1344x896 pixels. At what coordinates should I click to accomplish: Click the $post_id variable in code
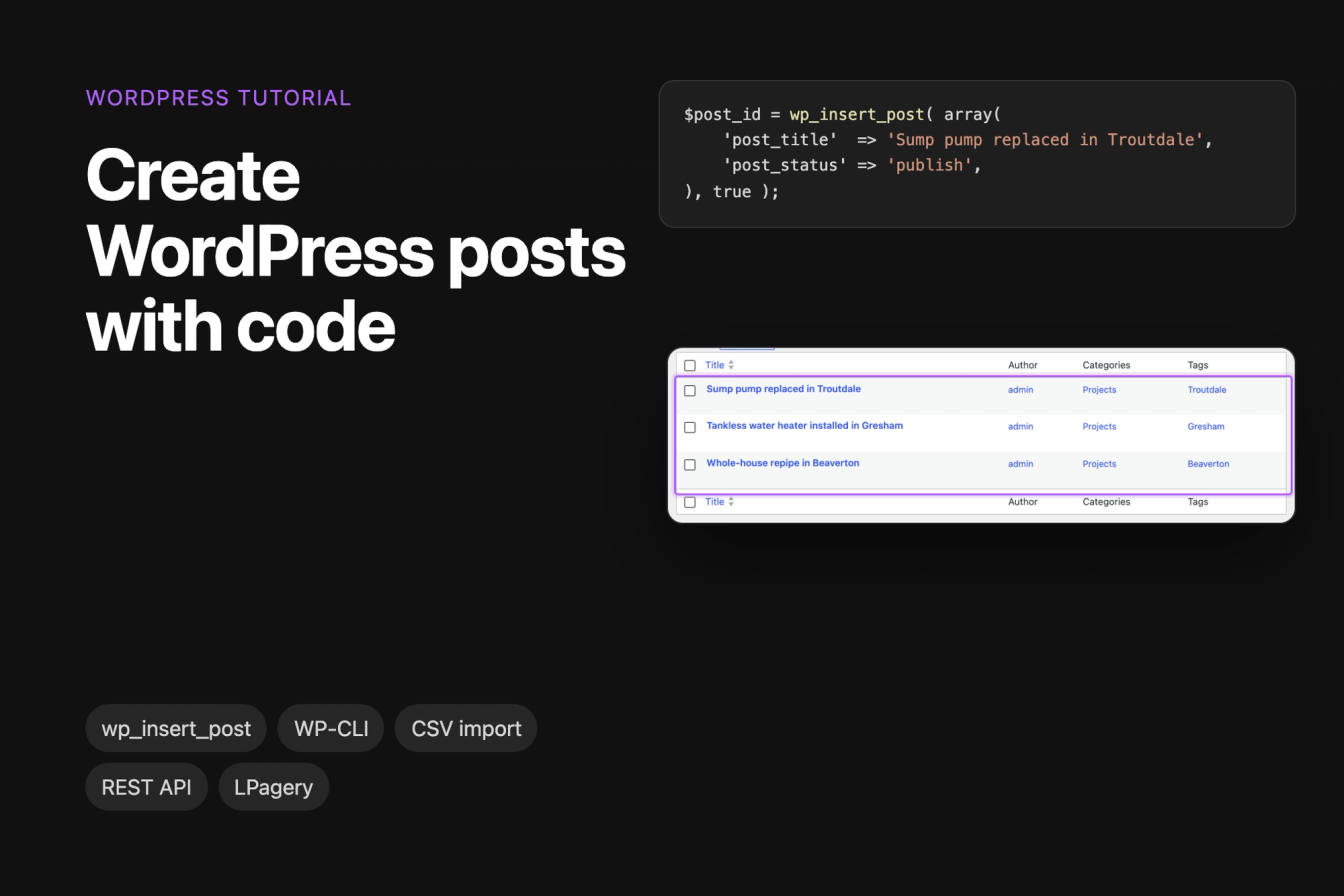722,115
